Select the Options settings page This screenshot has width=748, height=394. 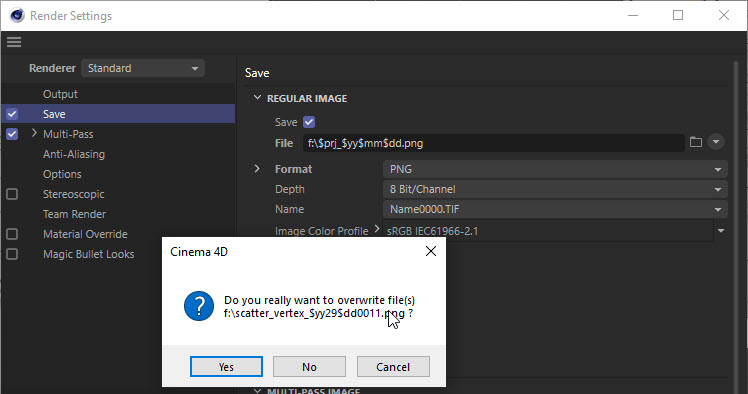pyautogui.click(x=62, y=174)
